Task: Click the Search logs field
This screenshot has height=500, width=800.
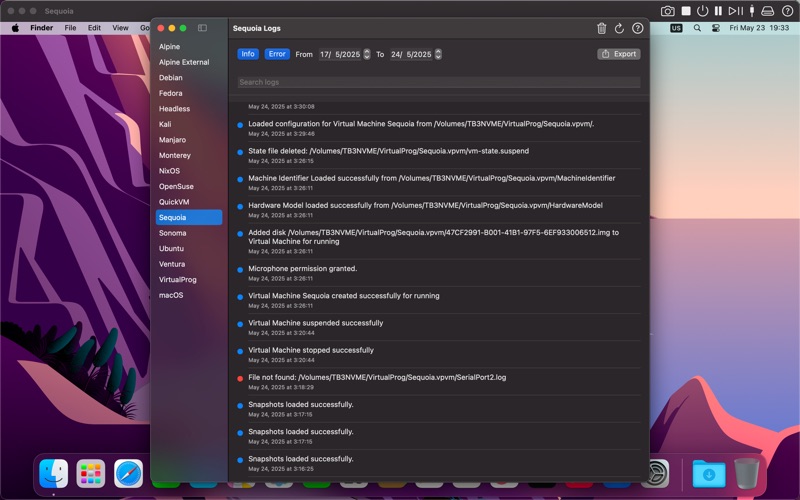Action: point(439,82)
